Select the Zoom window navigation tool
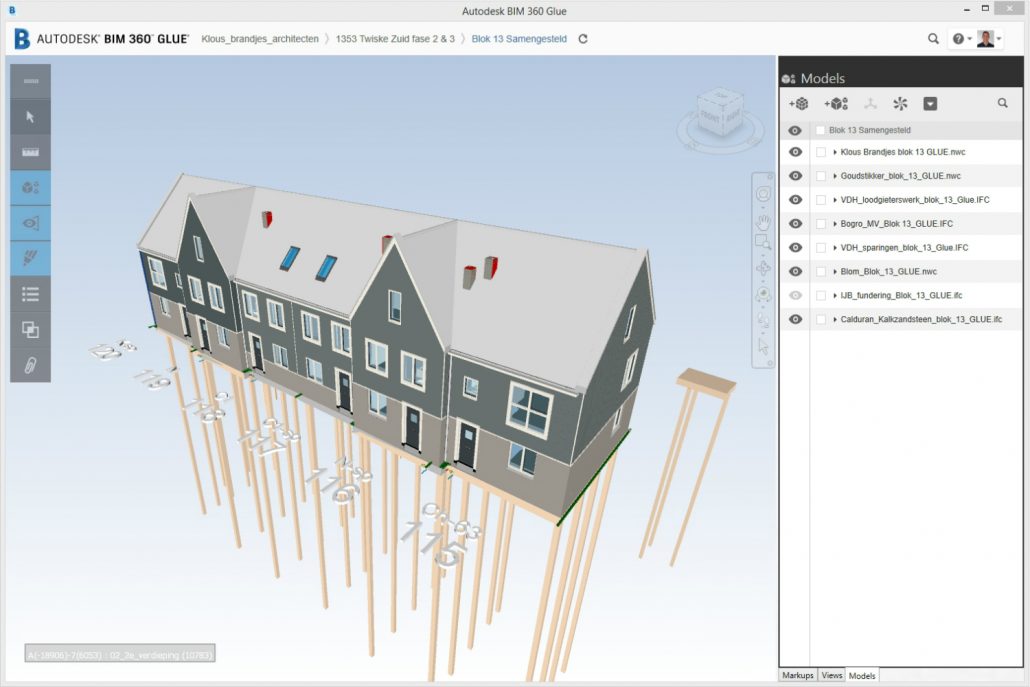The width and height of the screenshot is (1030, 687). tap(763, 242)
